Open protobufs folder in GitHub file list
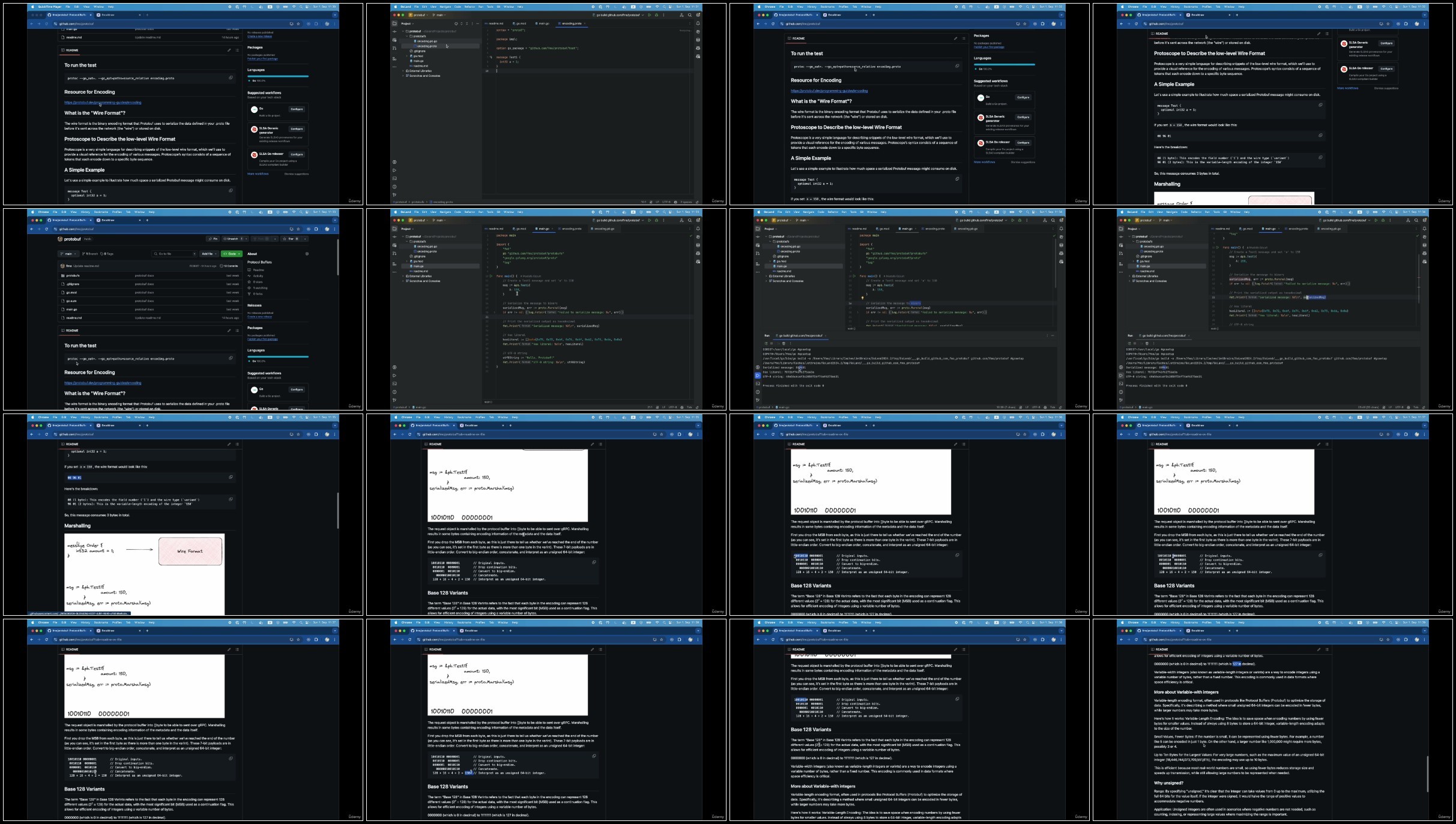This screenshot has width=1456, height=824. click(x=73, y=275)
